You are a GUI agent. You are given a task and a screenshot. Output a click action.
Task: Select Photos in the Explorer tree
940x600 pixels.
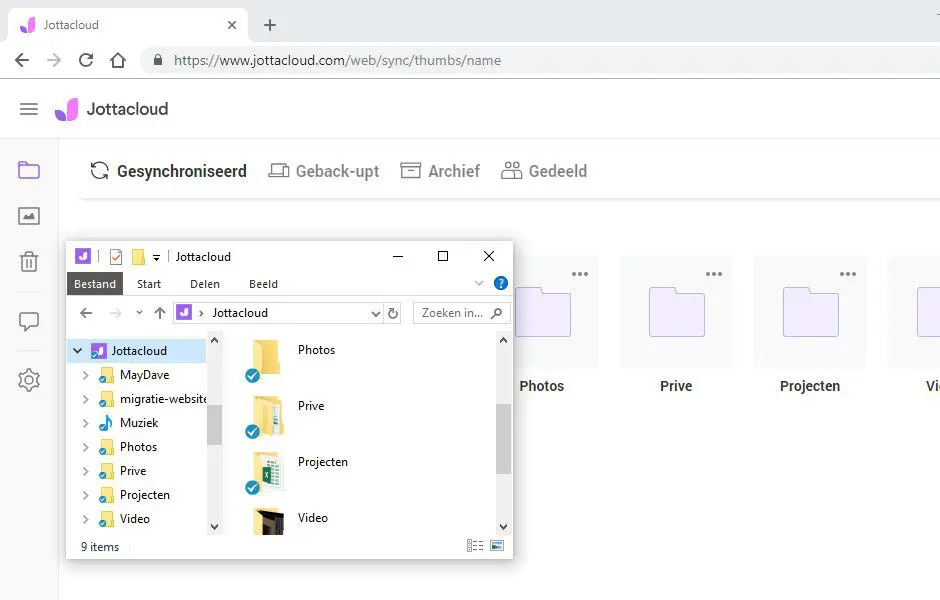pos(138,447)
